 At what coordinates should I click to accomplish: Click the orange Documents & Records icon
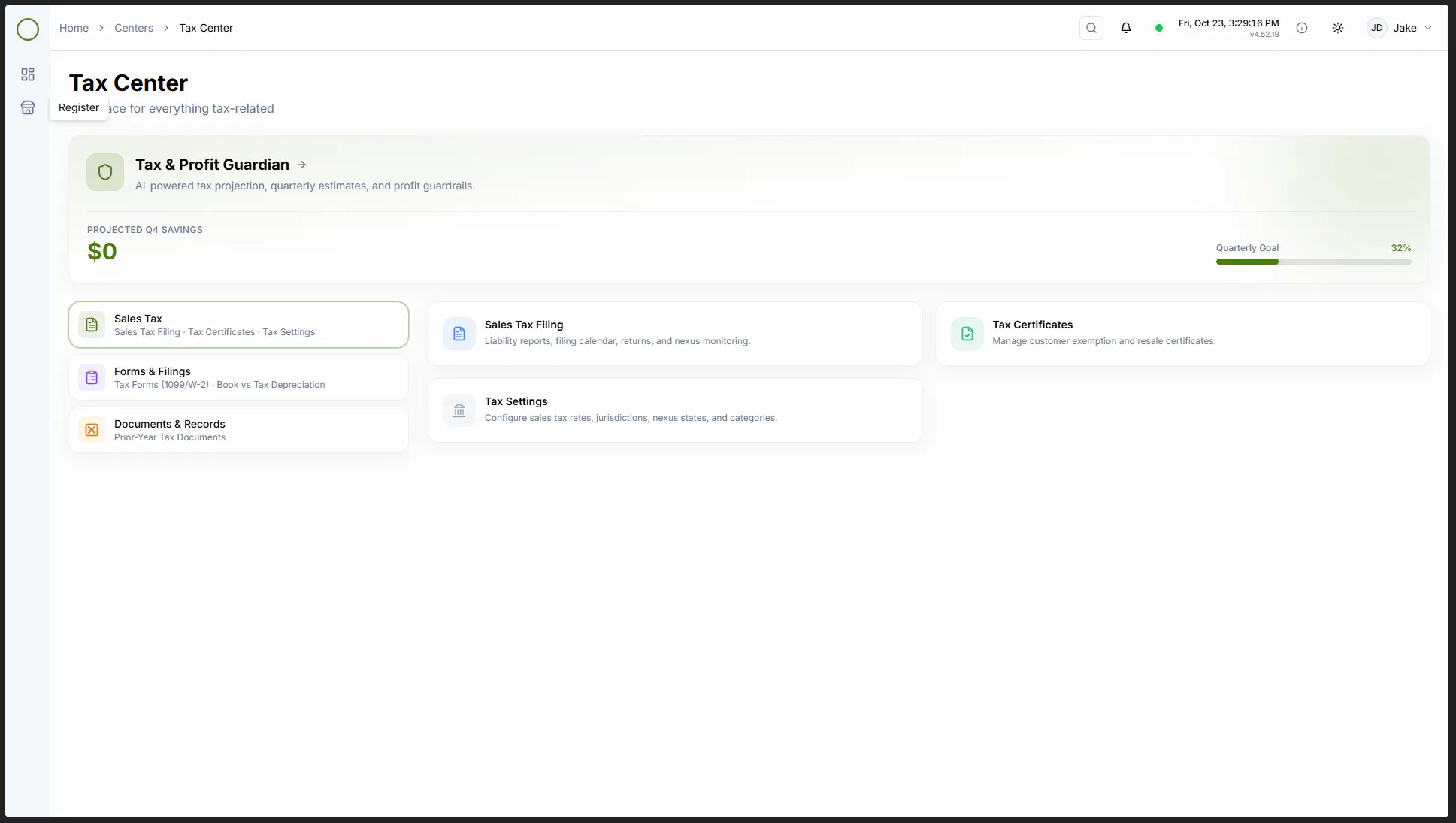click(92, 430)
